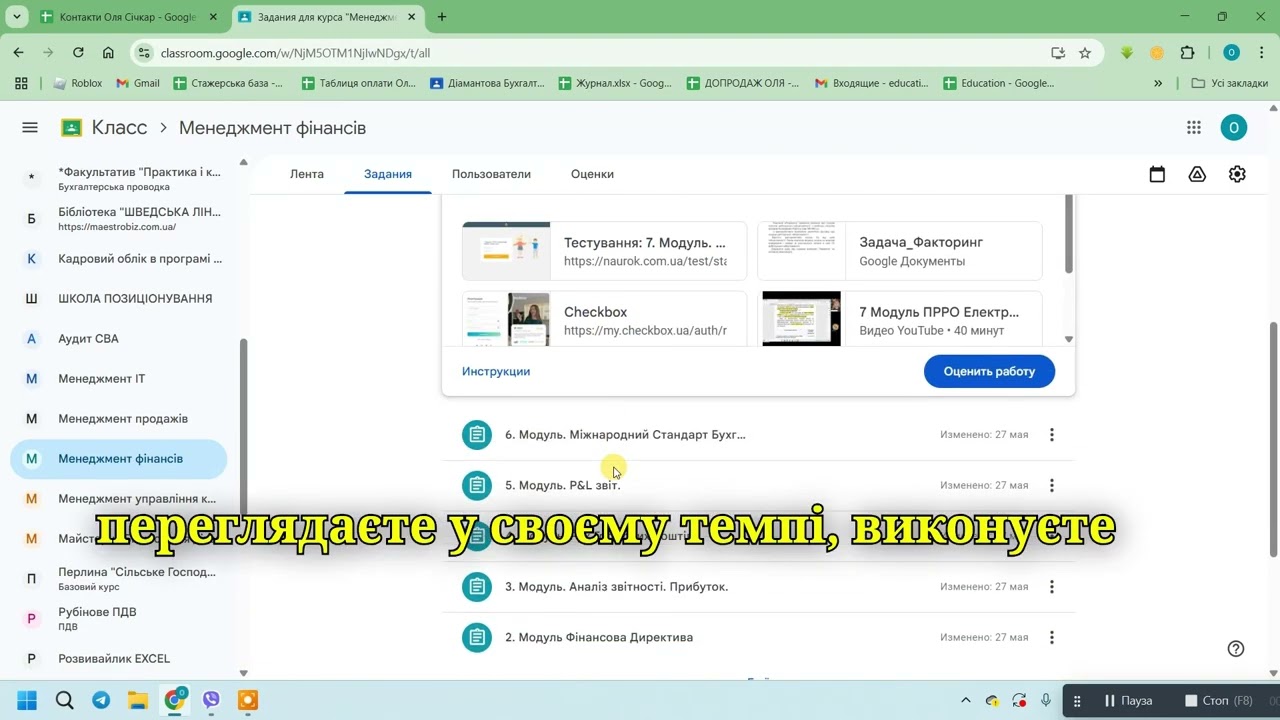Open more options for 6. Модуль assignment
This screenshot has width=1280, height=720.
(1051, 435)
